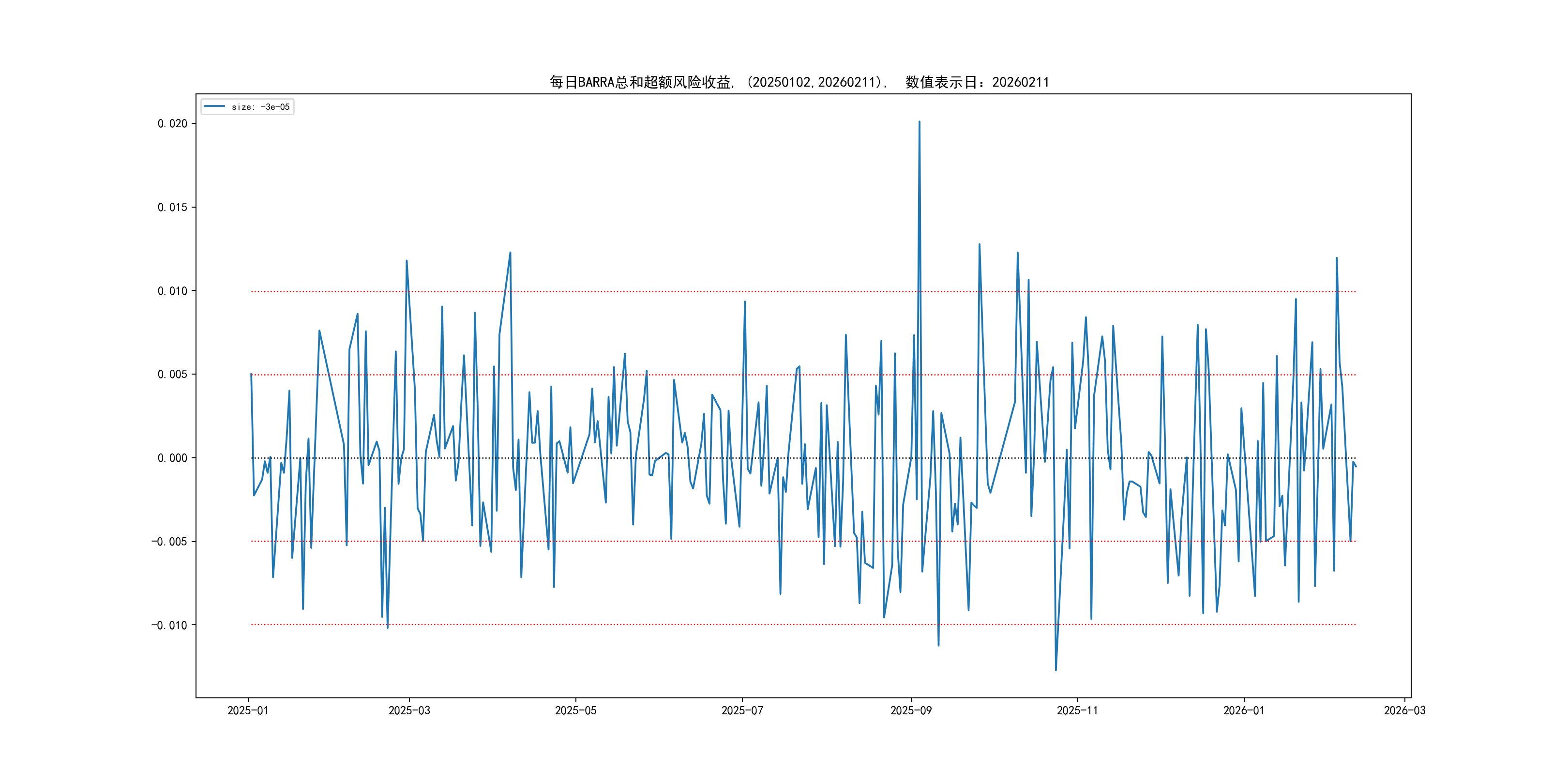The height and width of the screenshot is (784, 1568).
Task: Click the 0.005 y-axis tick label
Action: click(x=172, y=375)
